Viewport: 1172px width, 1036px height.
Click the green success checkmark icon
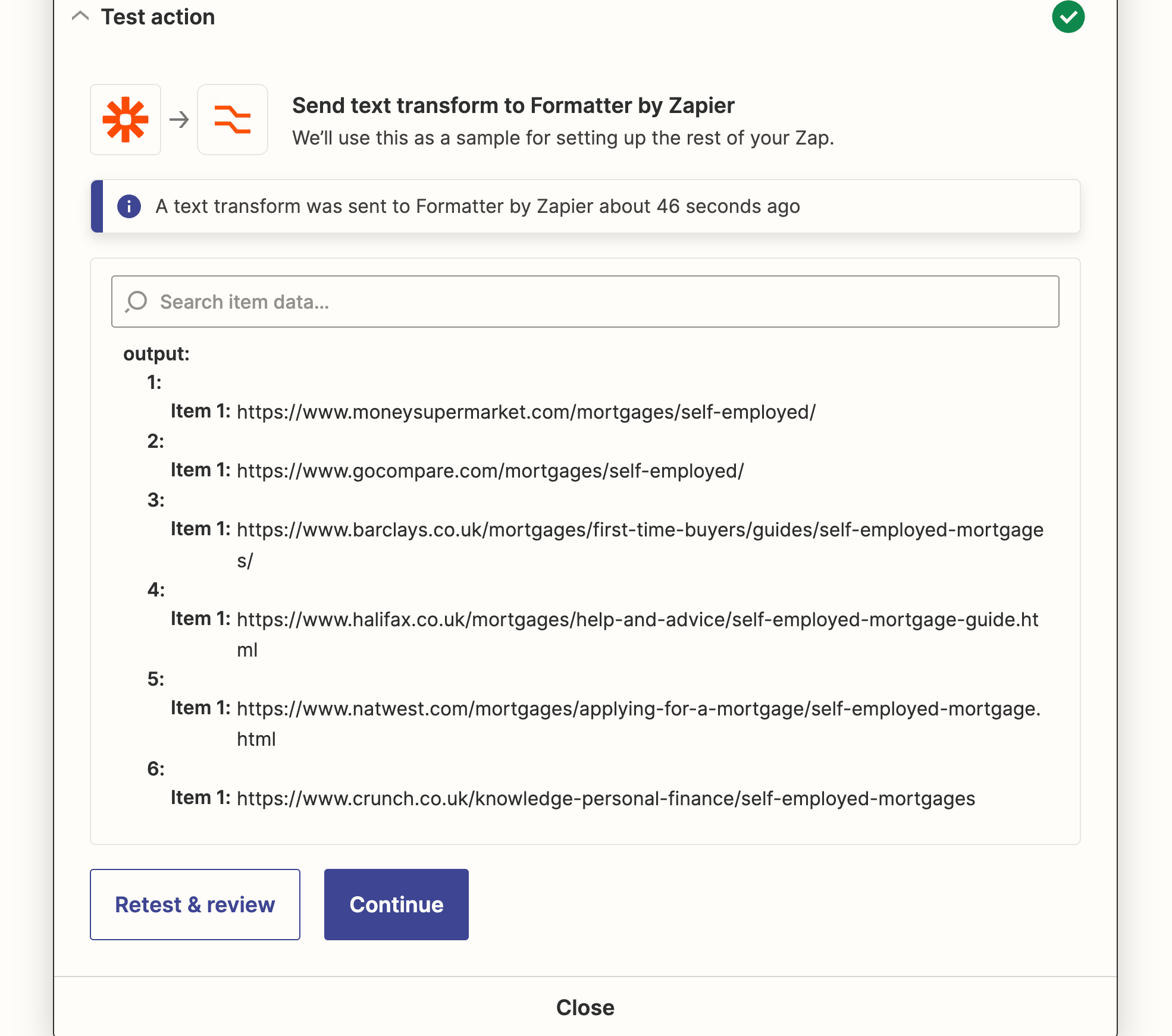[x=1068, y=17]
